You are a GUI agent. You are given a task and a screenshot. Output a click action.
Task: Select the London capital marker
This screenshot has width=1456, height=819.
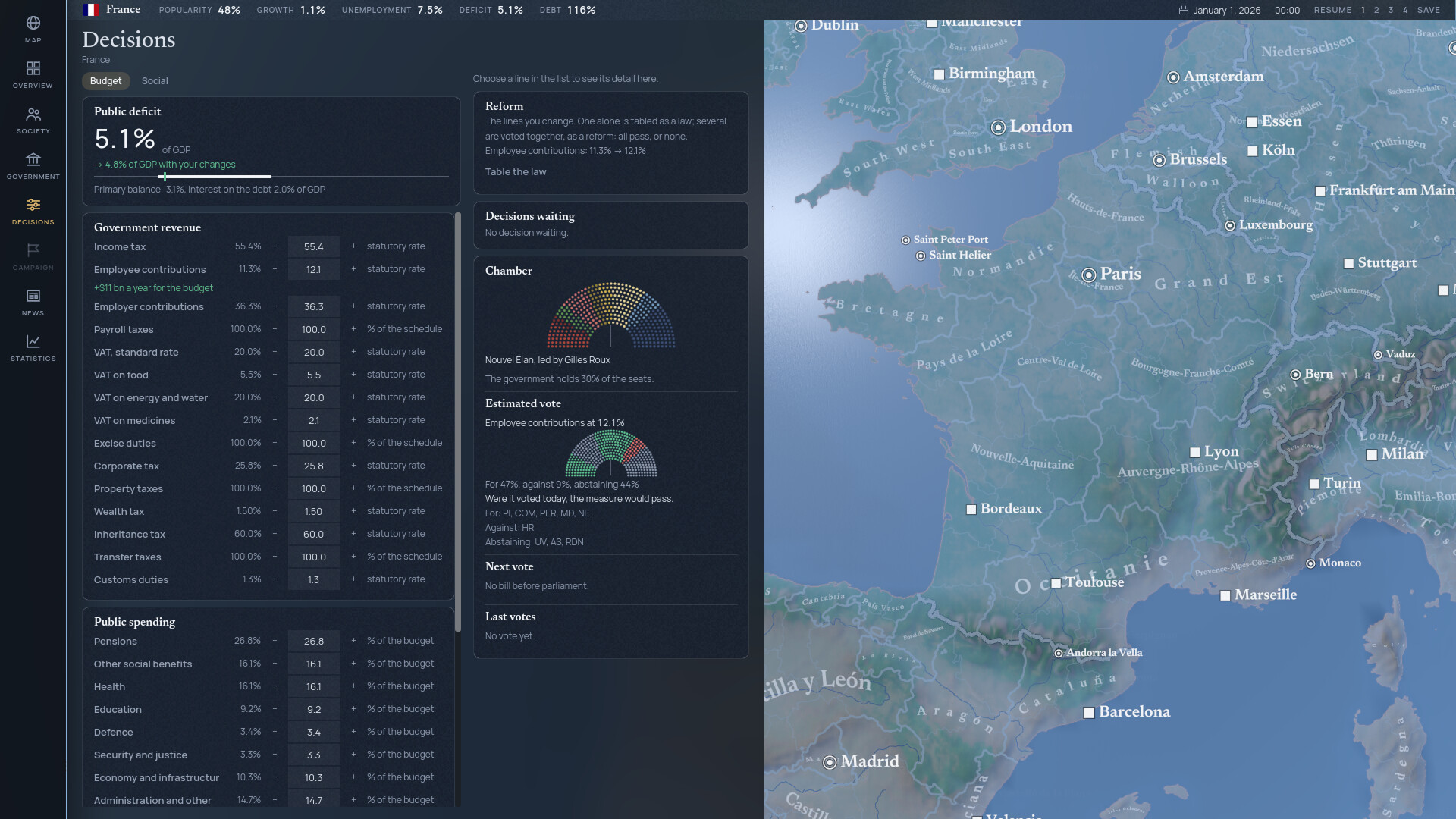tap(999, 127)
